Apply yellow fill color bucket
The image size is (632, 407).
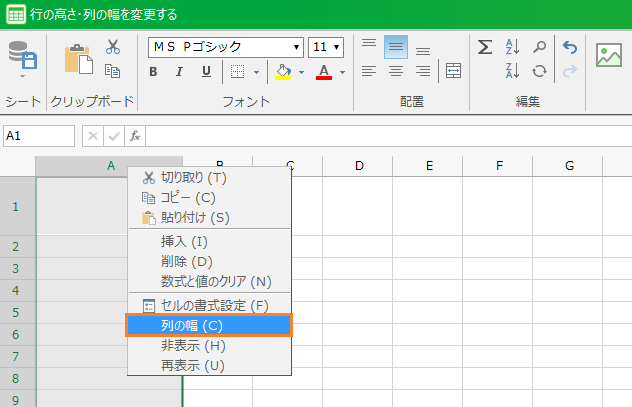(x=283, y=72)
